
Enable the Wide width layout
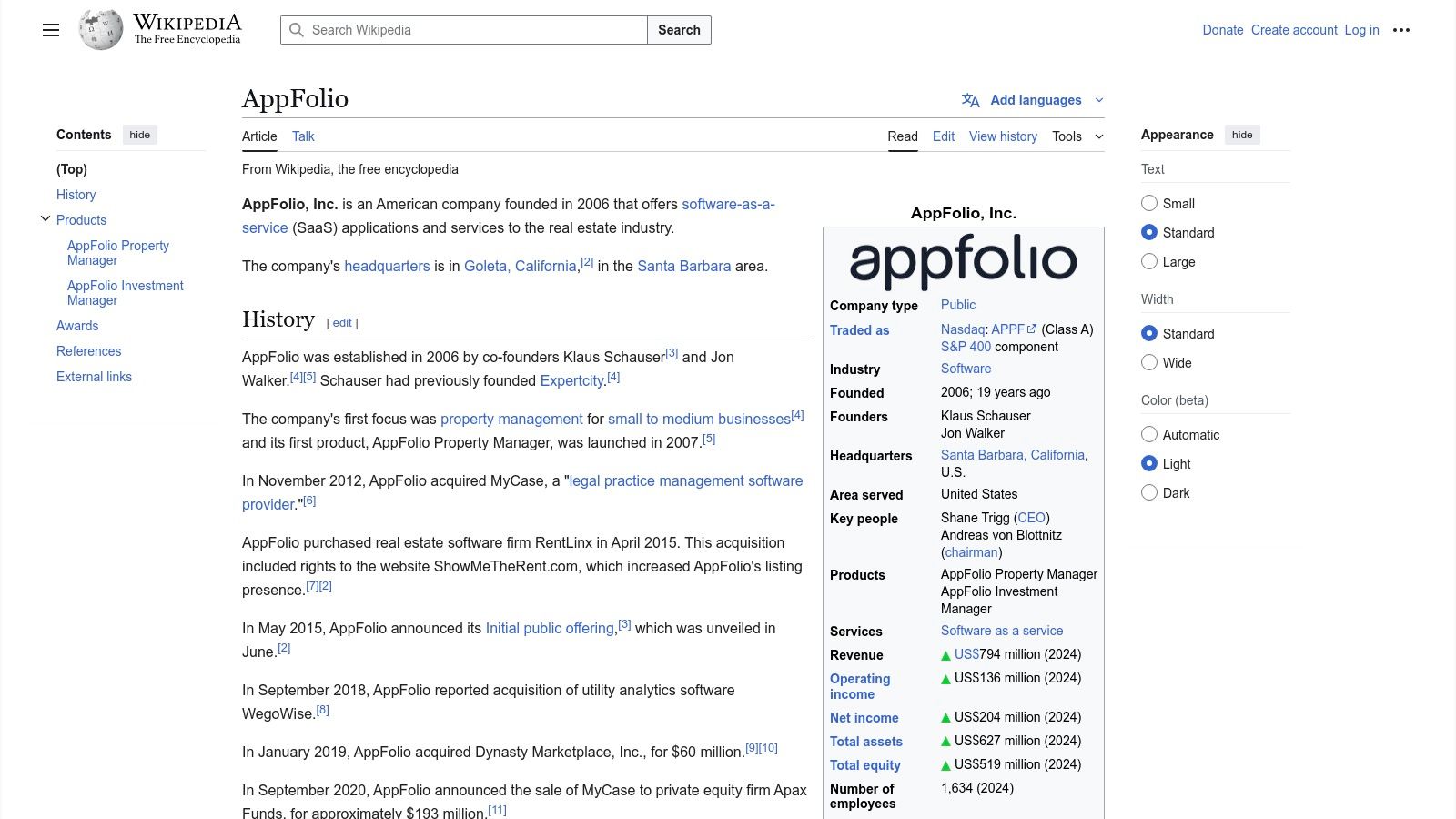pyautogui.click(x=1149, y=362)
